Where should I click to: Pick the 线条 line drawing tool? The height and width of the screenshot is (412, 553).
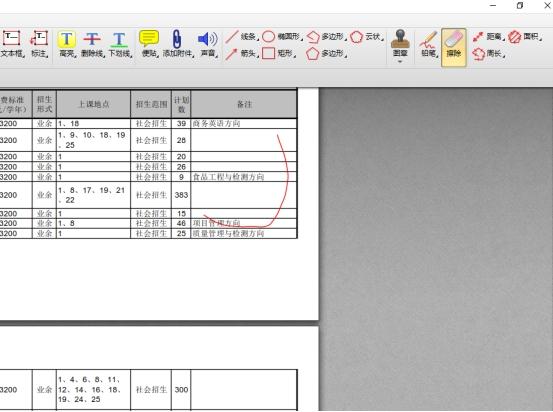click(x=242, y=36)
